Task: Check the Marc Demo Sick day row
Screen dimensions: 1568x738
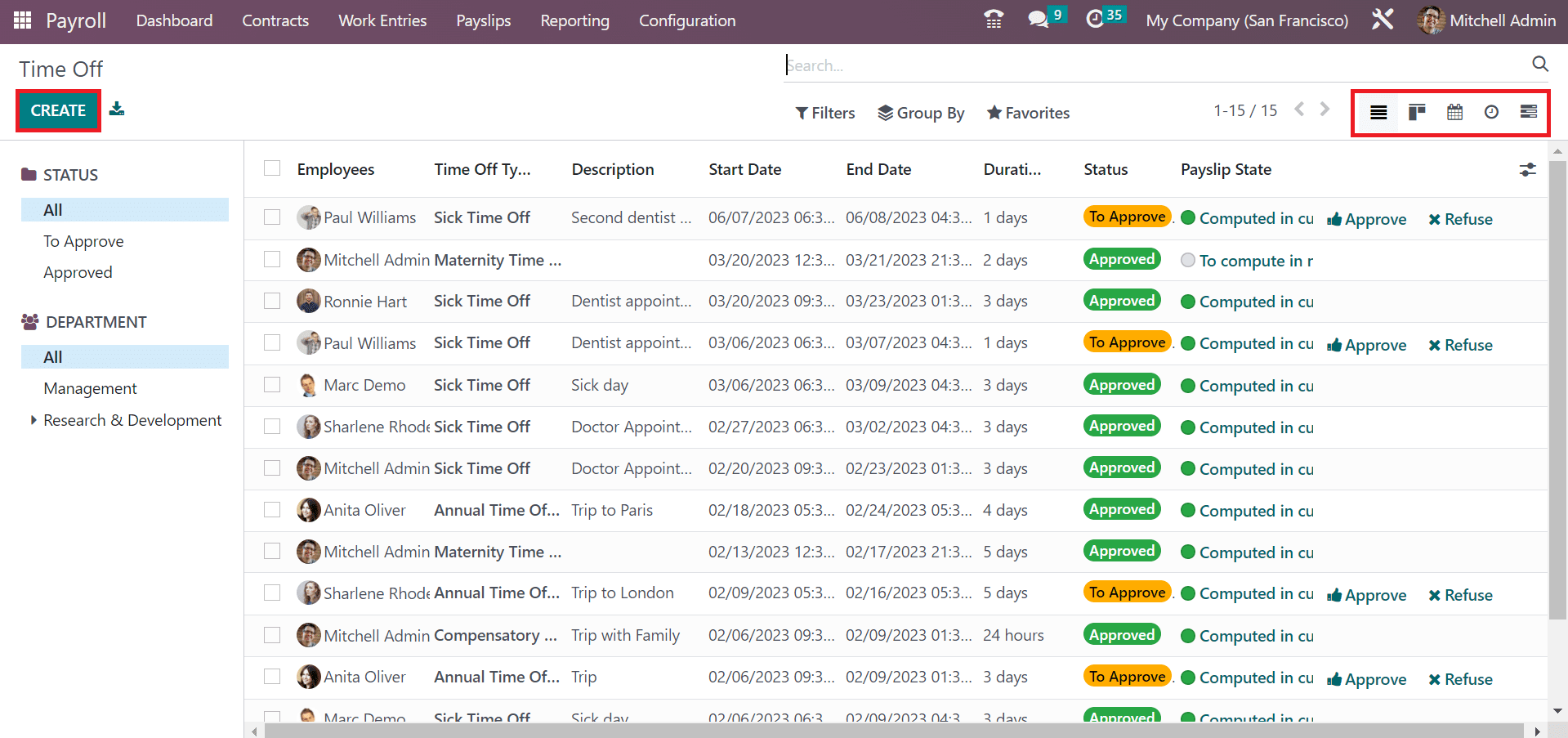Action: coord(272,385)
